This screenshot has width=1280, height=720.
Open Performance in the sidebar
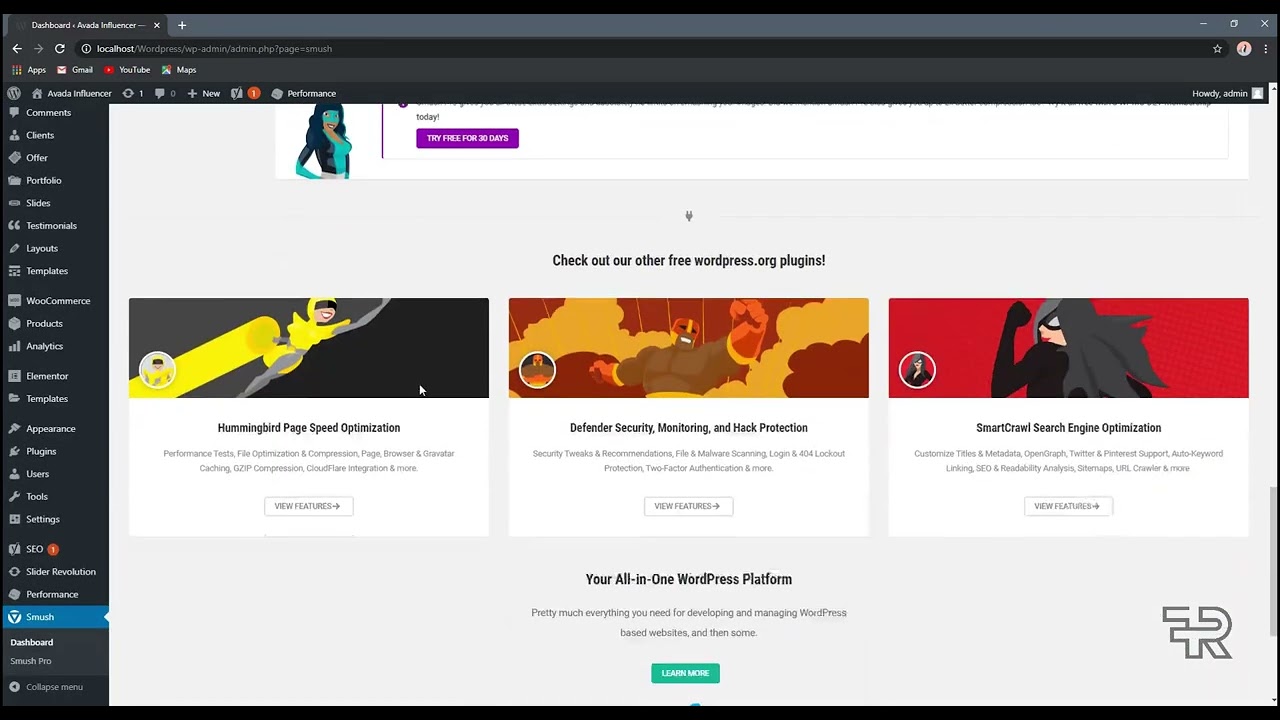54,594
